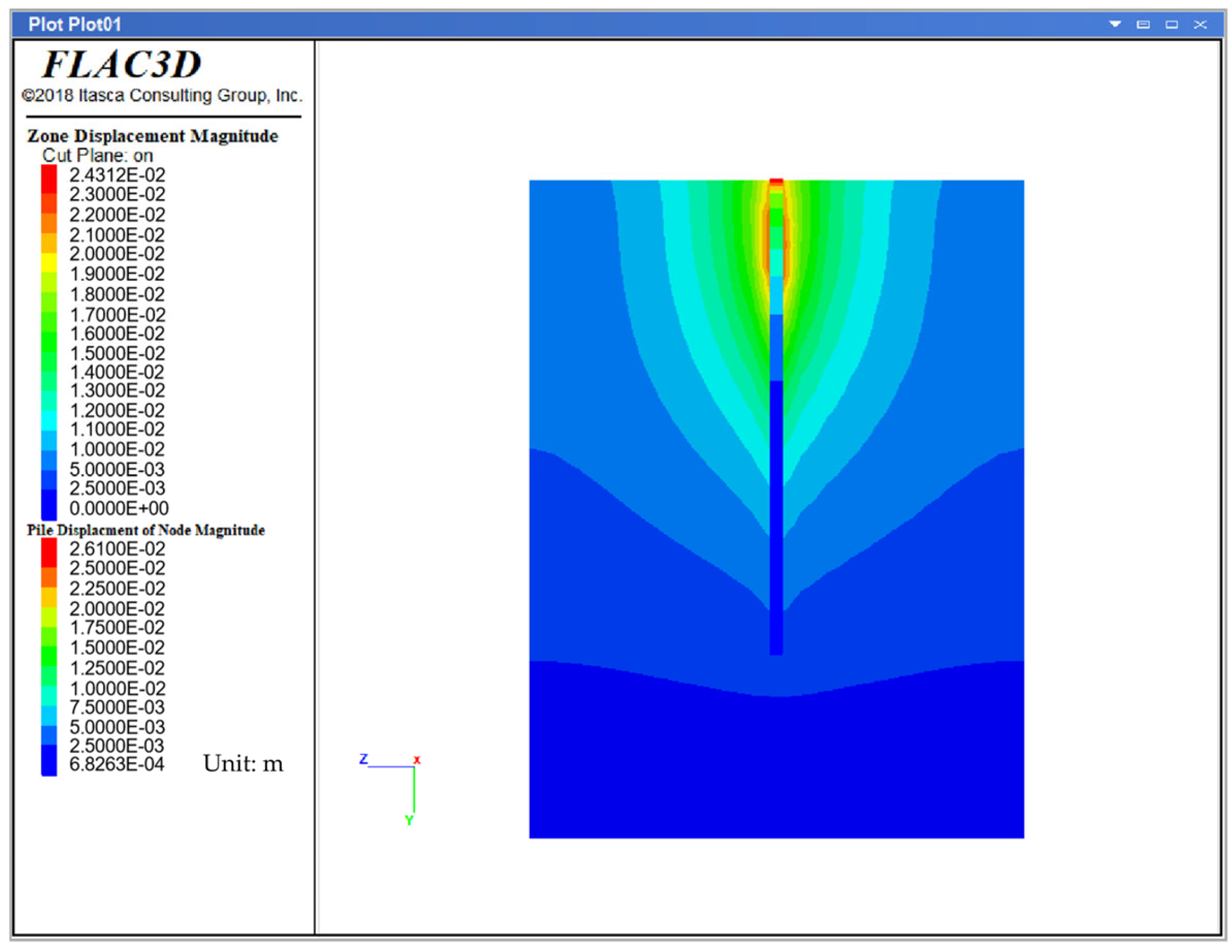Click the 6.8263E-04 pile legend value
Screen dimensions: 1232x952
click(117, 764)
